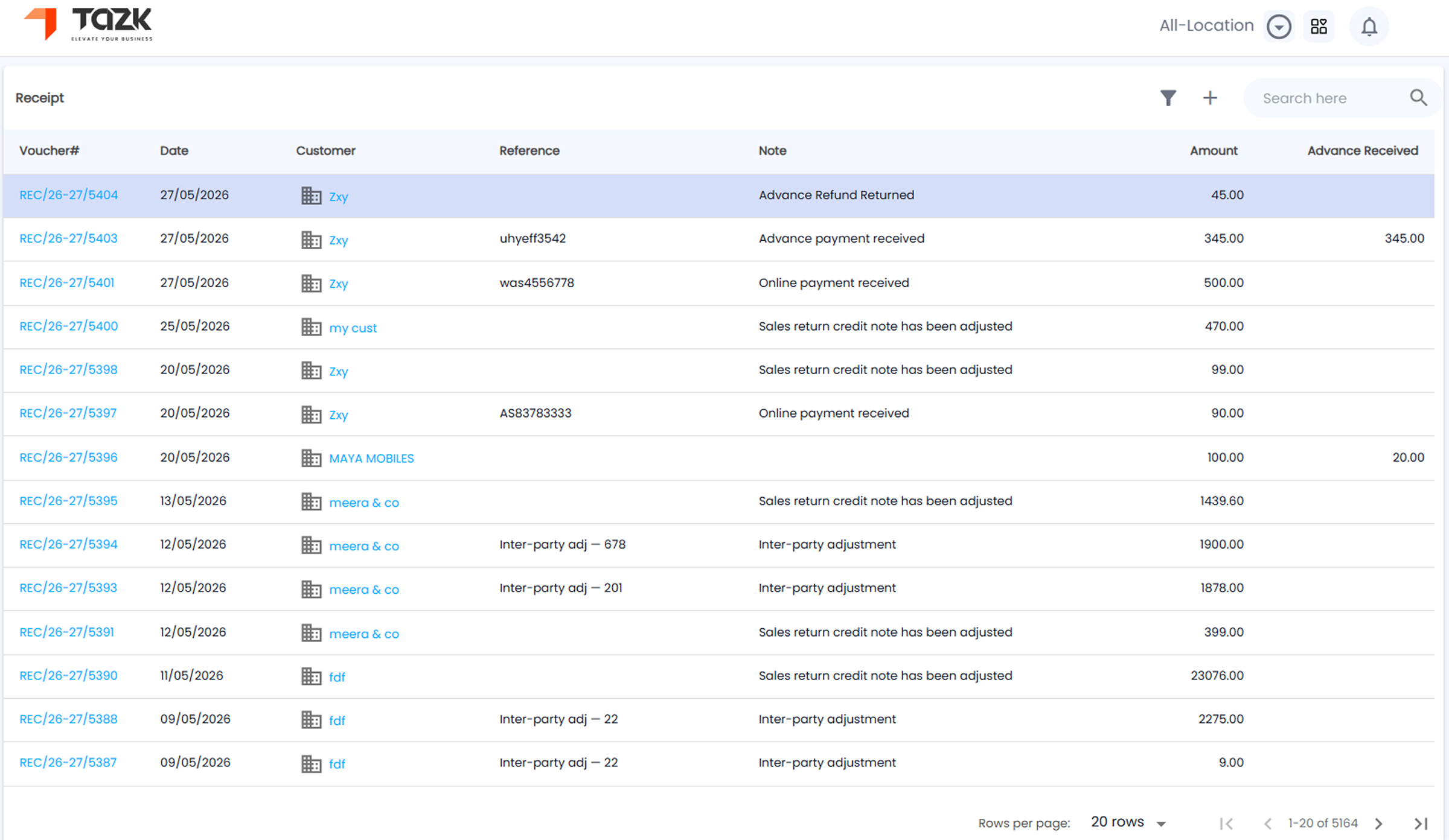Open the notifications bell
Viewport: 1449px width, 840px height.
1369,27
